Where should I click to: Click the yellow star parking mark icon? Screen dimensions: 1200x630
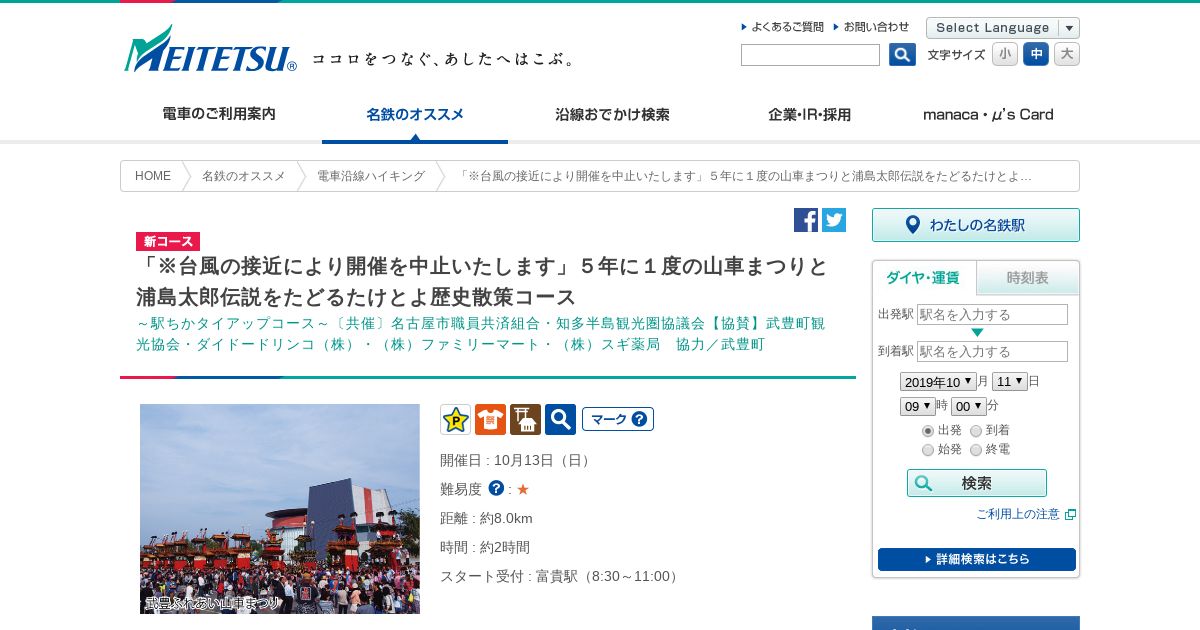[455, 419]
